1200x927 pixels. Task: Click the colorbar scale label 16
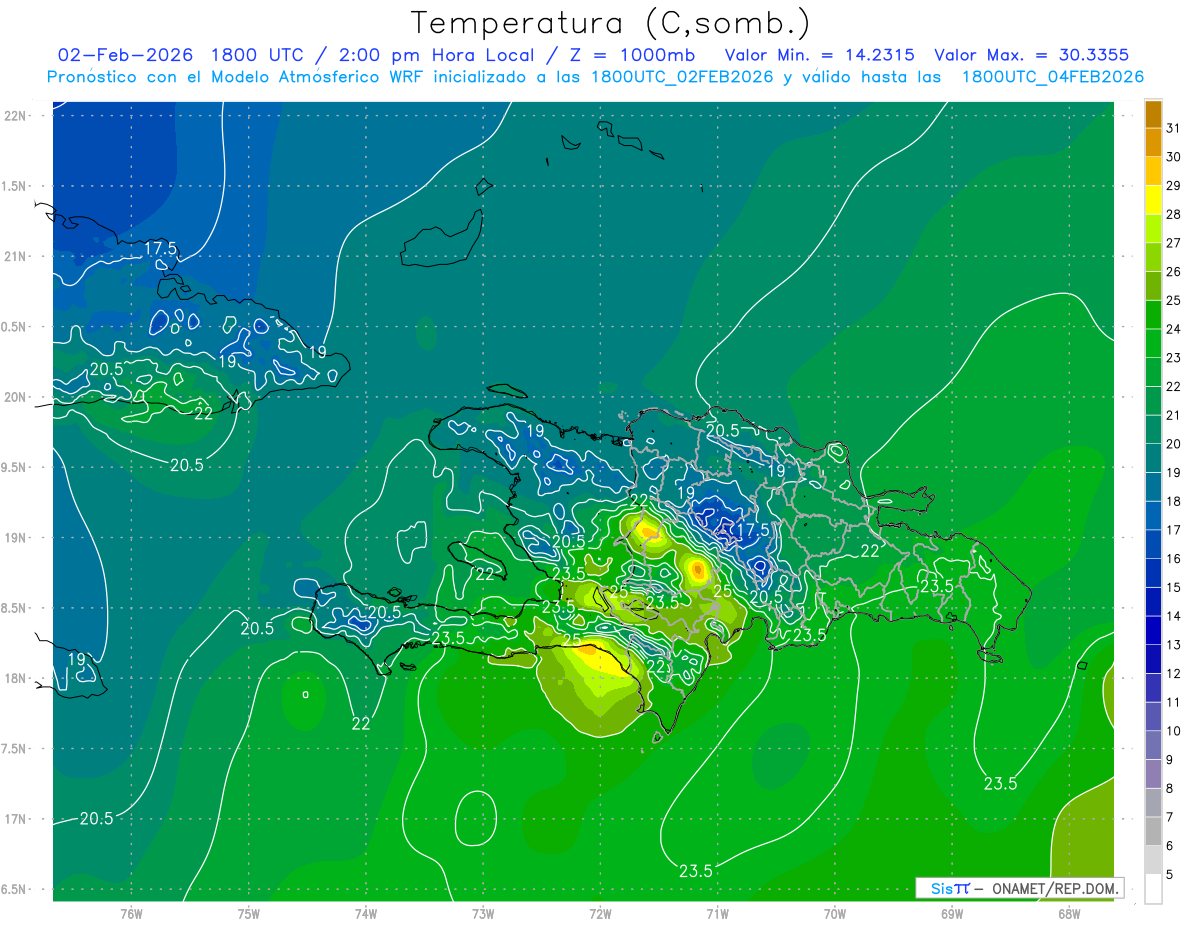pyautogui.click(x=1174, y=559)
